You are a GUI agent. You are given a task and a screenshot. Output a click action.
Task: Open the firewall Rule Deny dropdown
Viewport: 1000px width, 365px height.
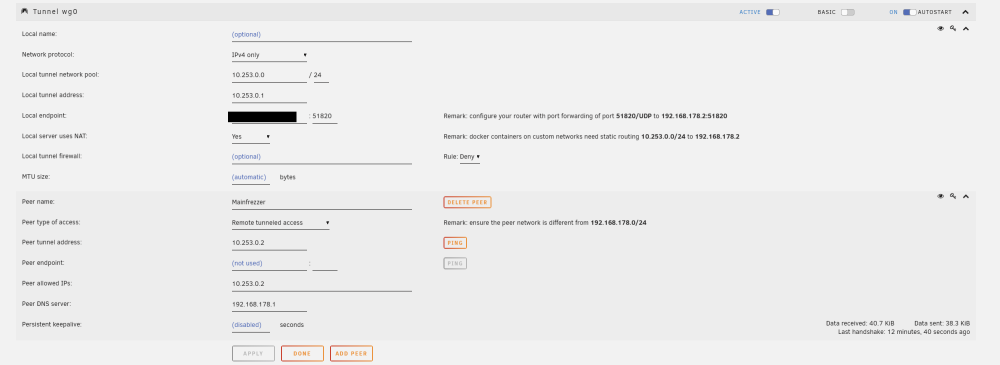pyautogui.click(x=470, y=157)
